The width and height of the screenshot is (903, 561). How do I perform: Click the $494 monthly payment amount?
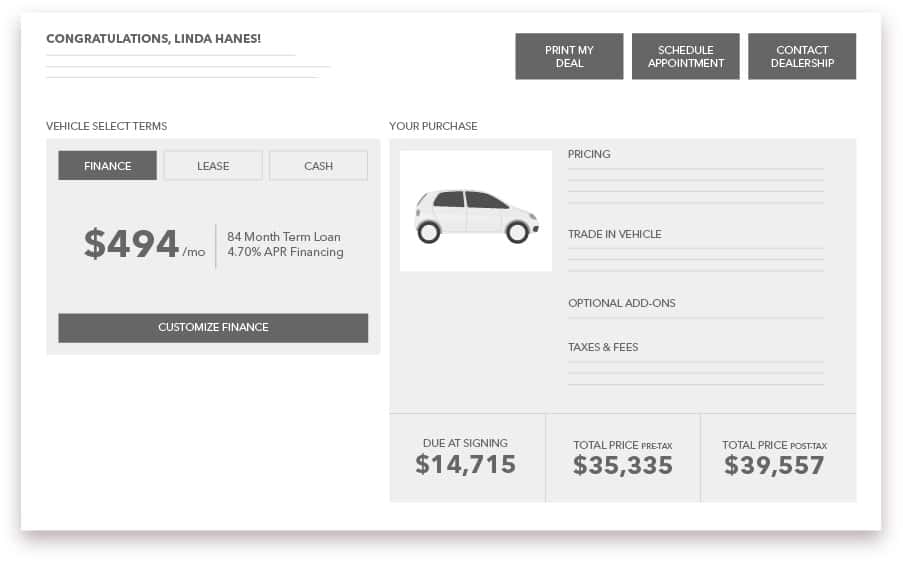131,244
